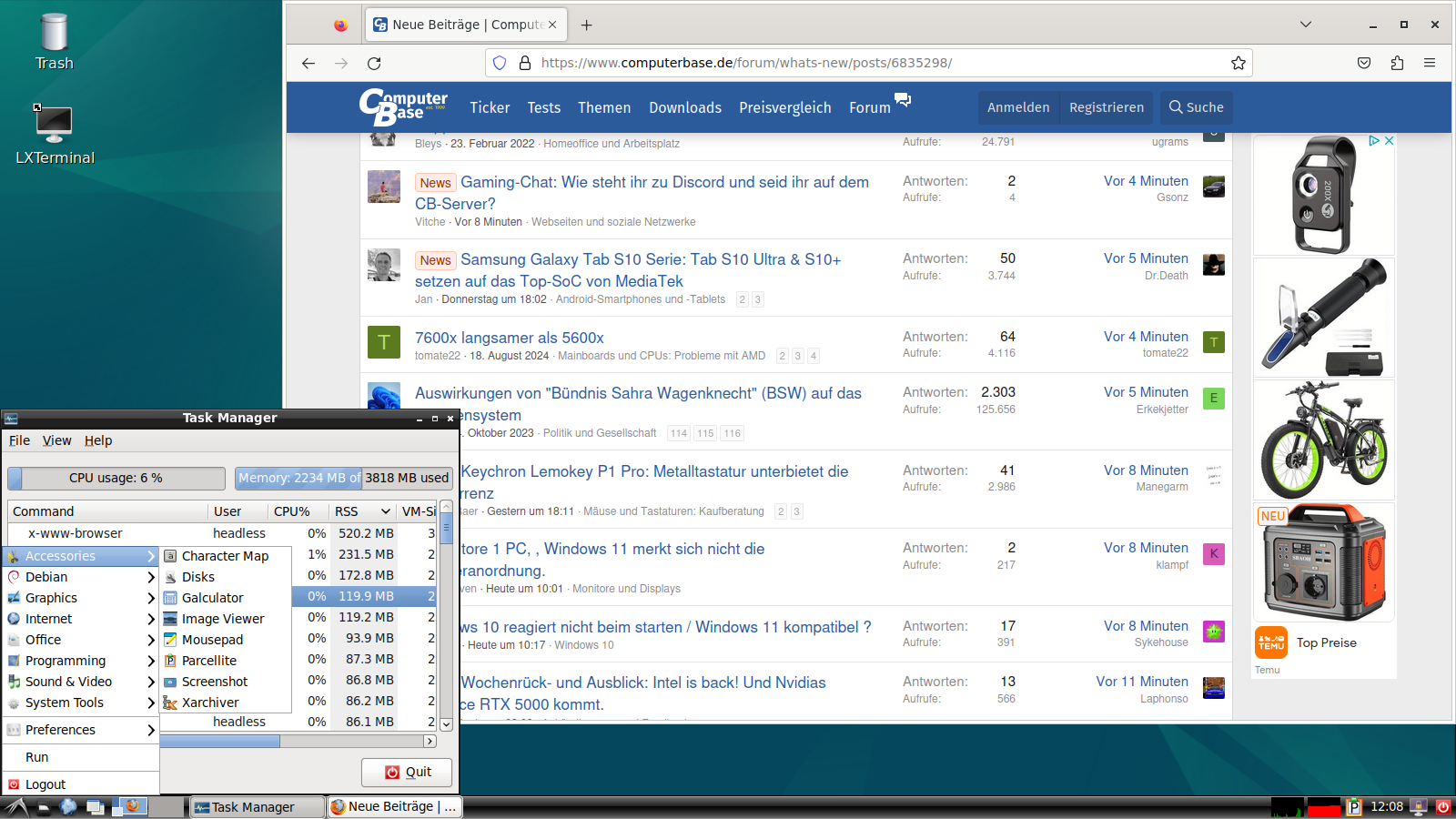Open the Pocket save icon in Firefox

click(1364, 63)
